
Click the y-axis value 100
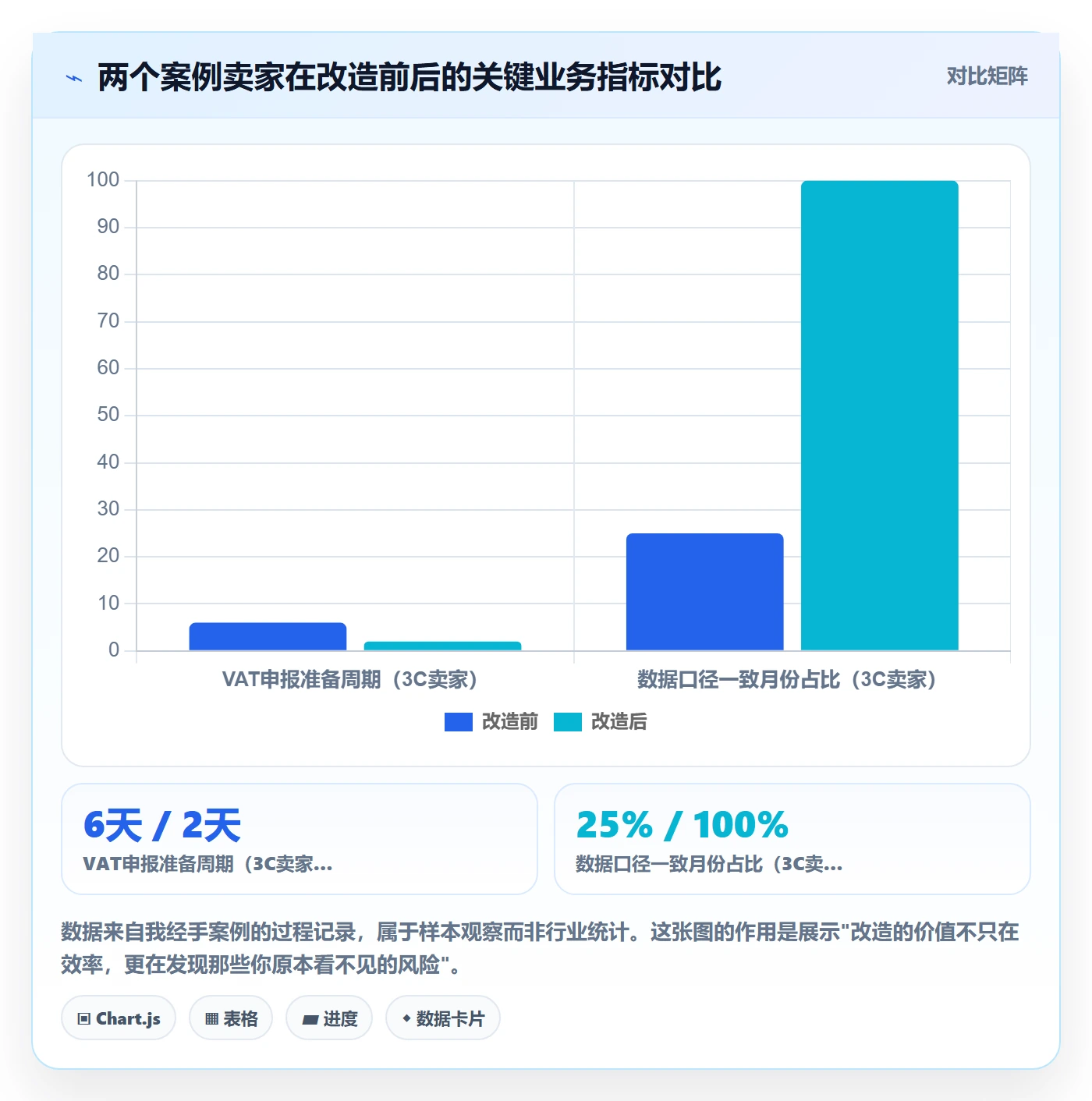[103, 180]
